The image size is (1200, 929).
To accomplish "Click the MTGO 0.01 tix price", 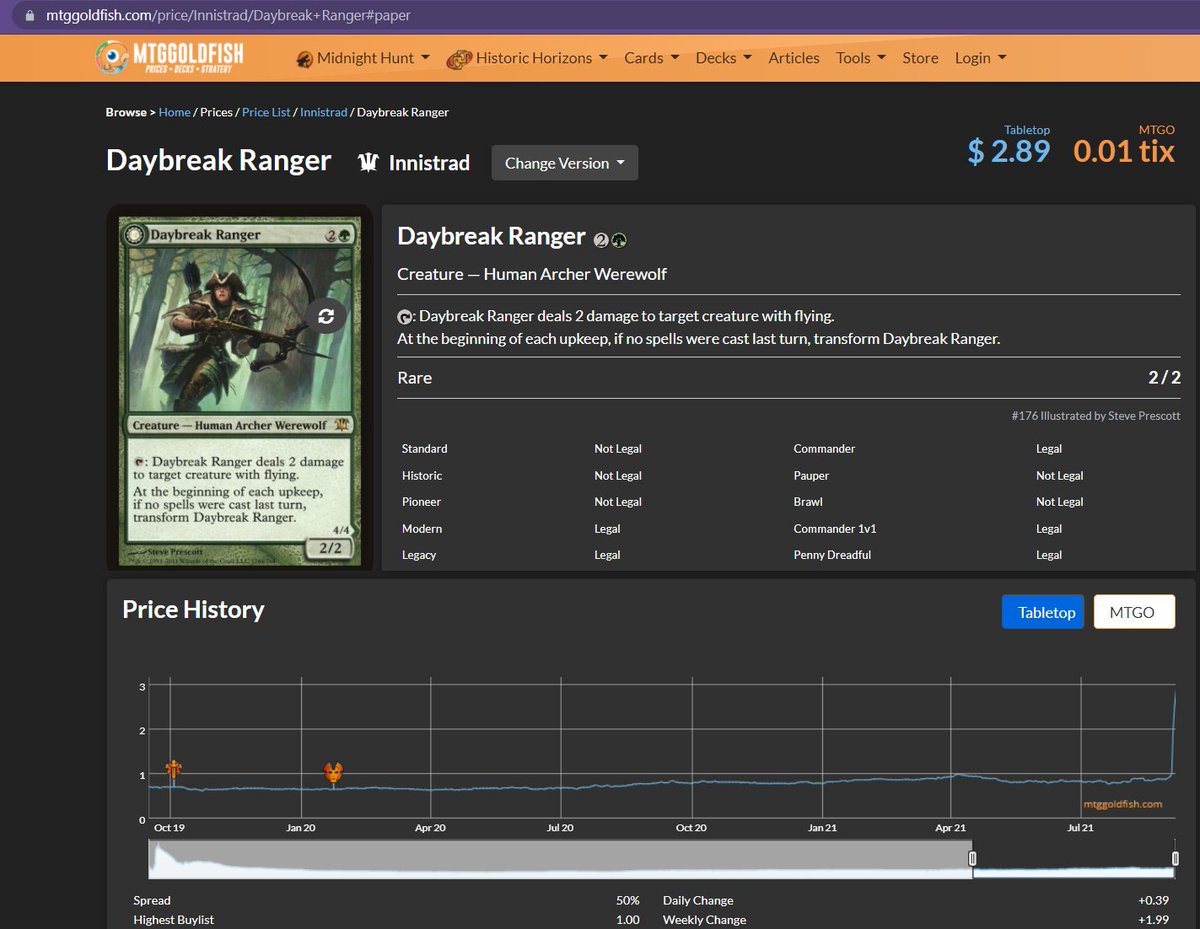I will [x=1124, y=150].
